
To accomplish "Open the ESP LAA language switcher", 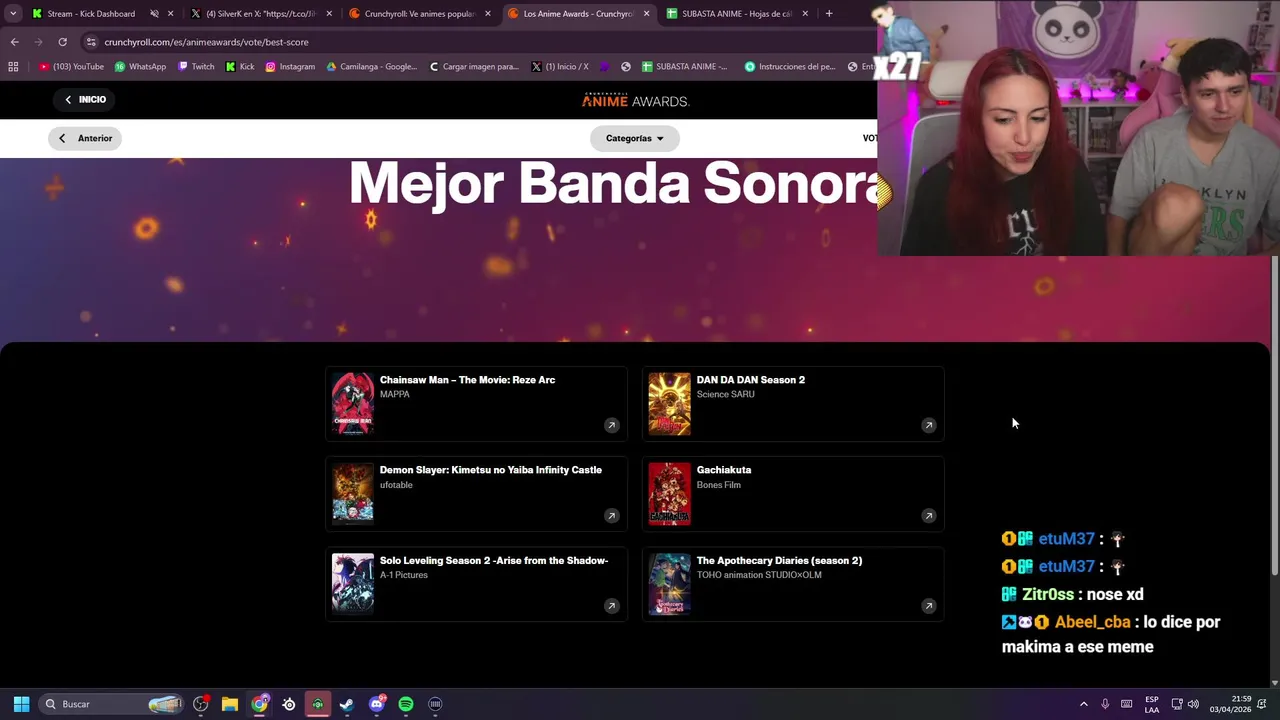I will 1152,704.
